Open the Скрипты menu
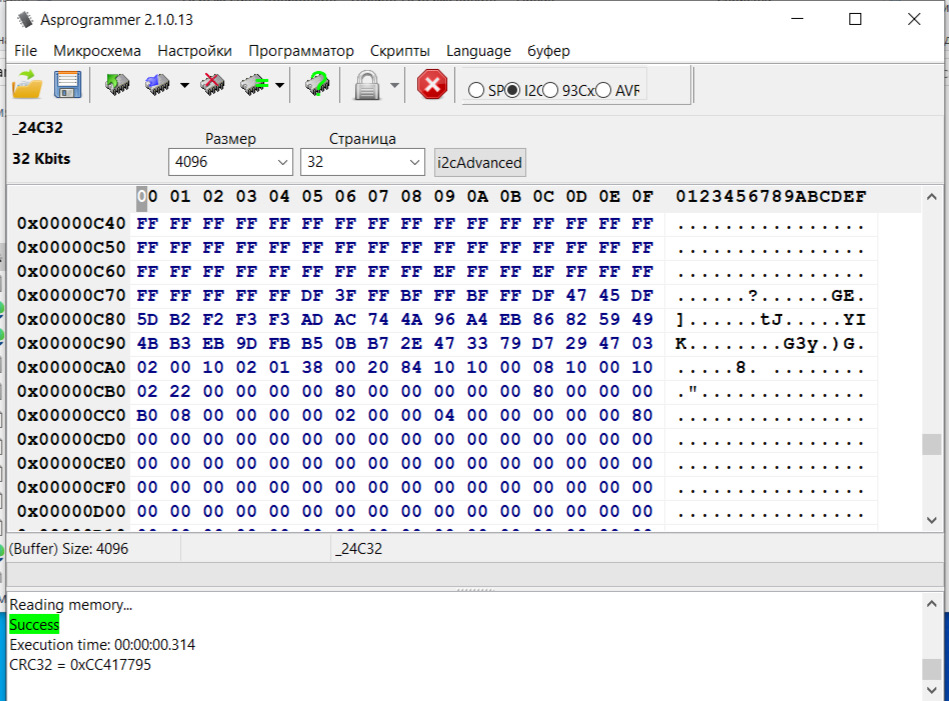The width and height of the screenshot is (949, 701). 400,51
